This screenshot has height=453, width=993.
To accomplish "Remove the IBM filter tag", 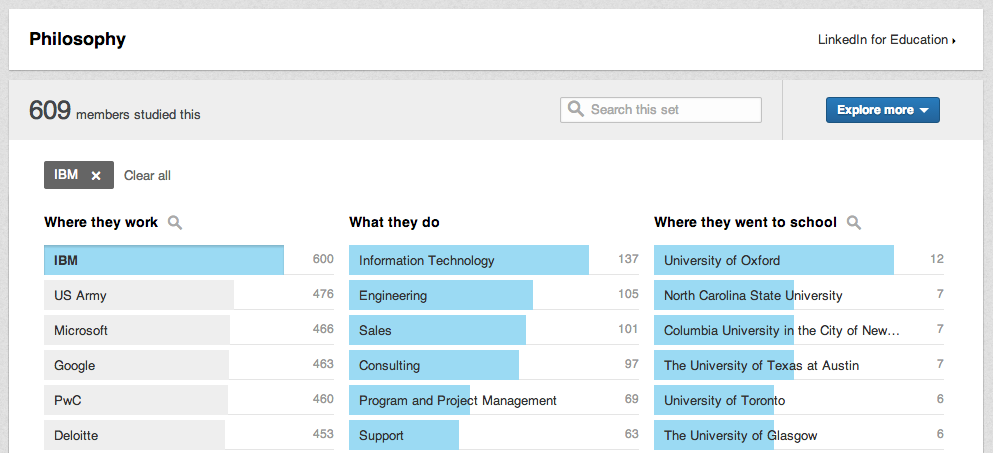I will 96,176.
